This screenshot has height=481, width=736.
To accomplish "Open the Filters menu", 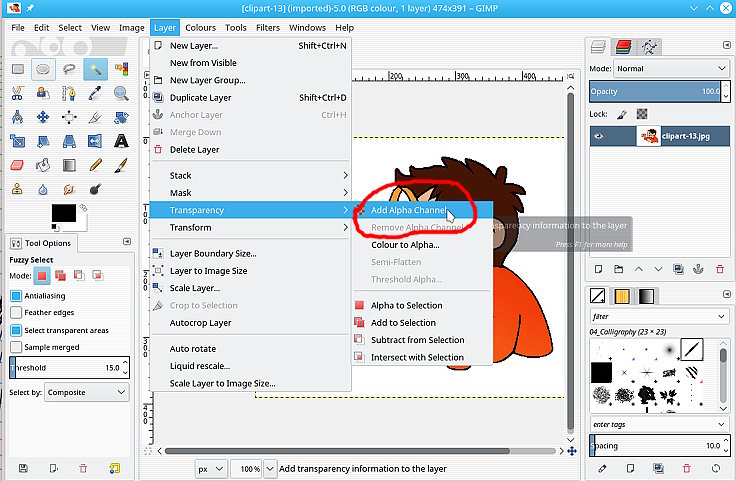I will click(268, 28).
